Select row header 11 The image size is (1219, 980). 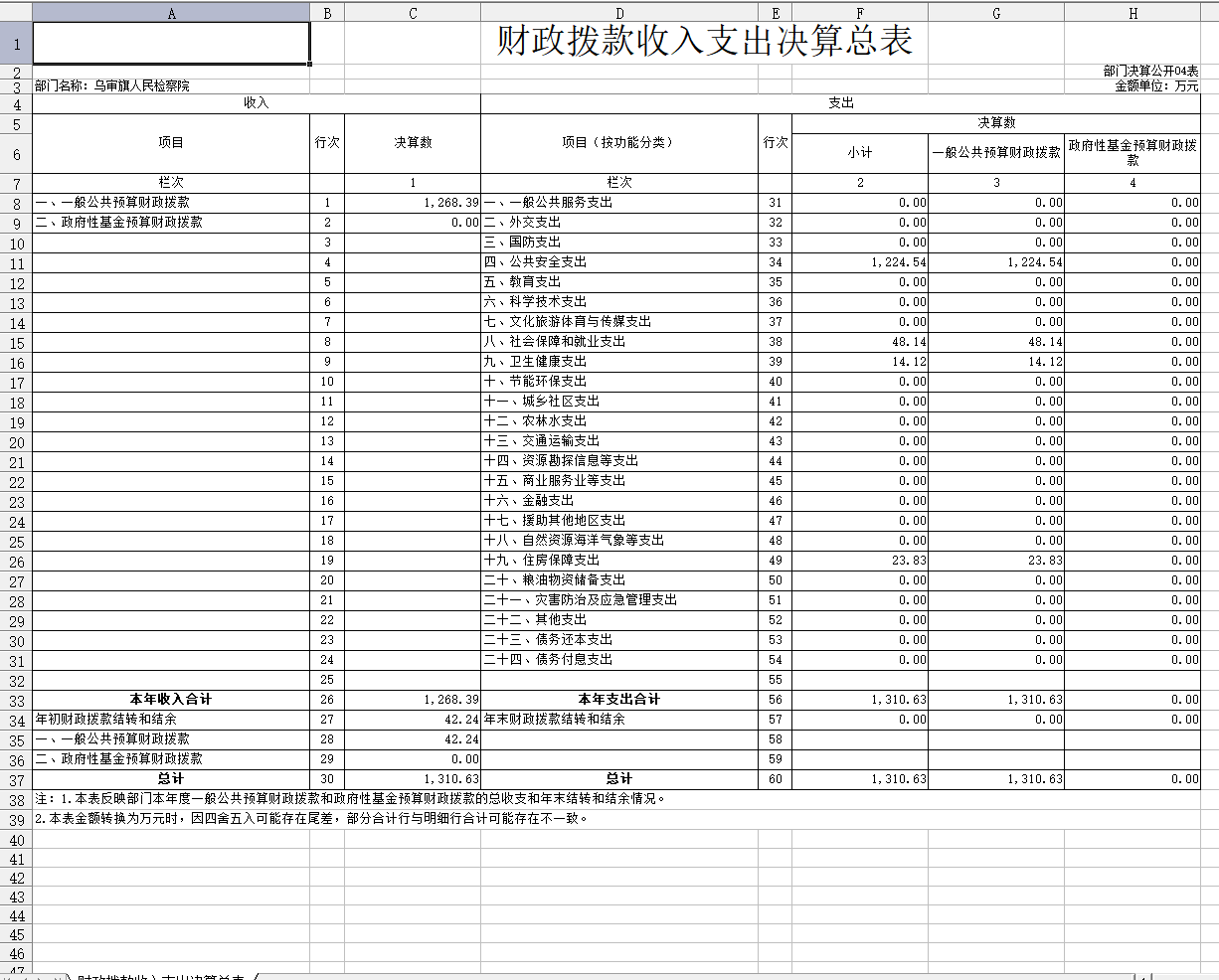pos(16,263)
